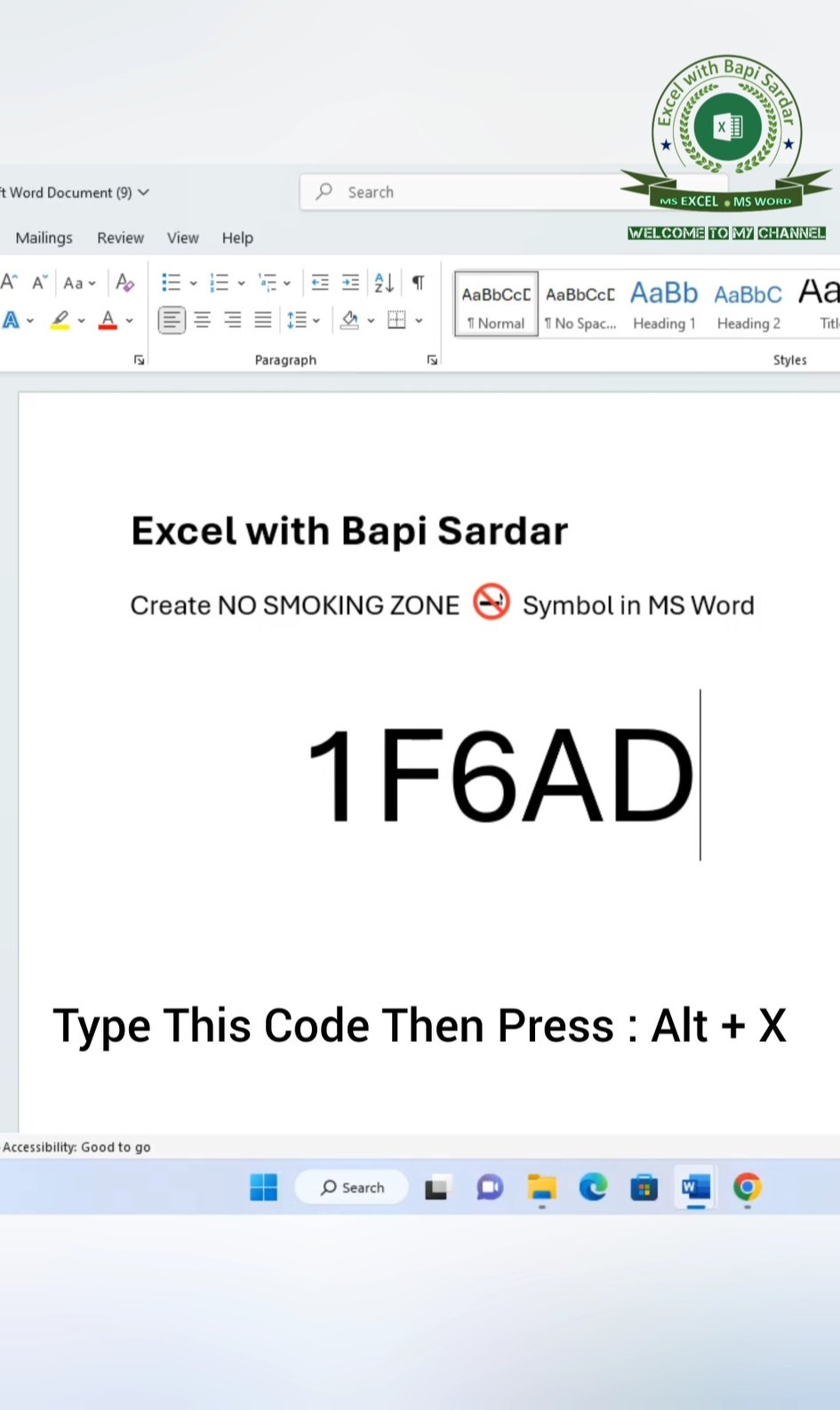This screenshot has height=1410, width=840.
Task: Open the Review tab
Action: 120,237
